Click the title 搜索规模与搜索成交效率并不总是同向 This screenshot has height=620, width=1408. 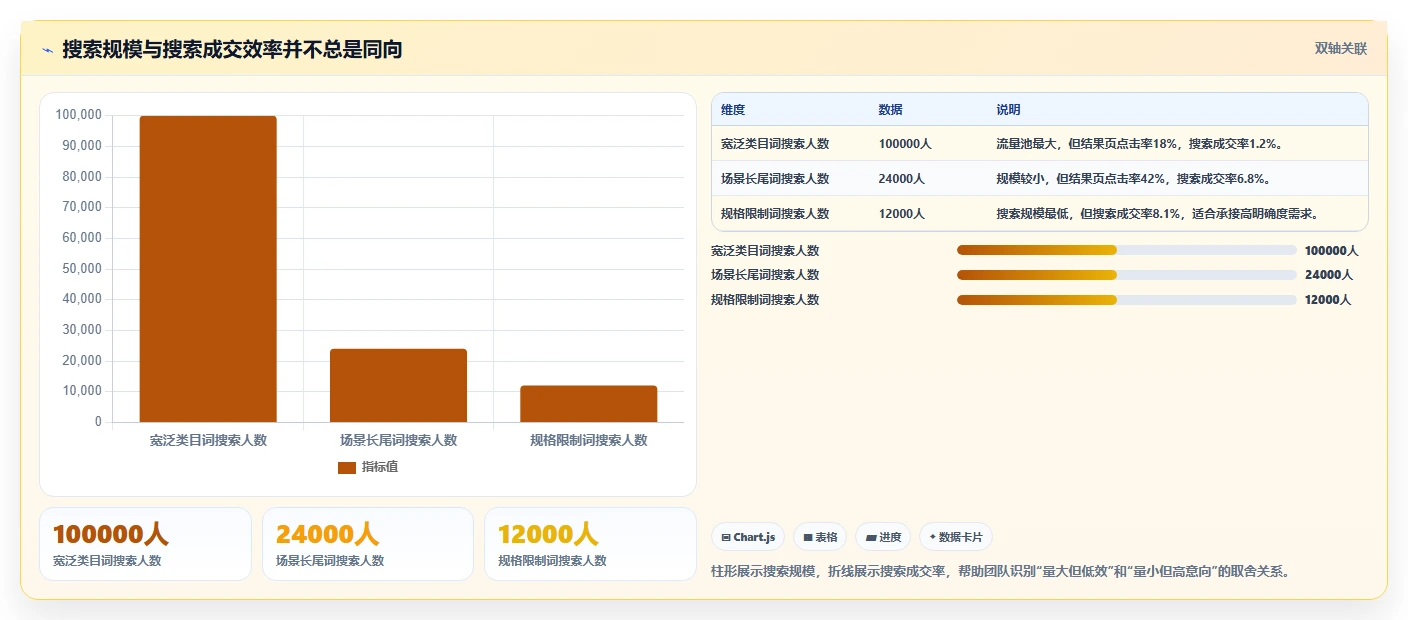[x=232, y=49]
